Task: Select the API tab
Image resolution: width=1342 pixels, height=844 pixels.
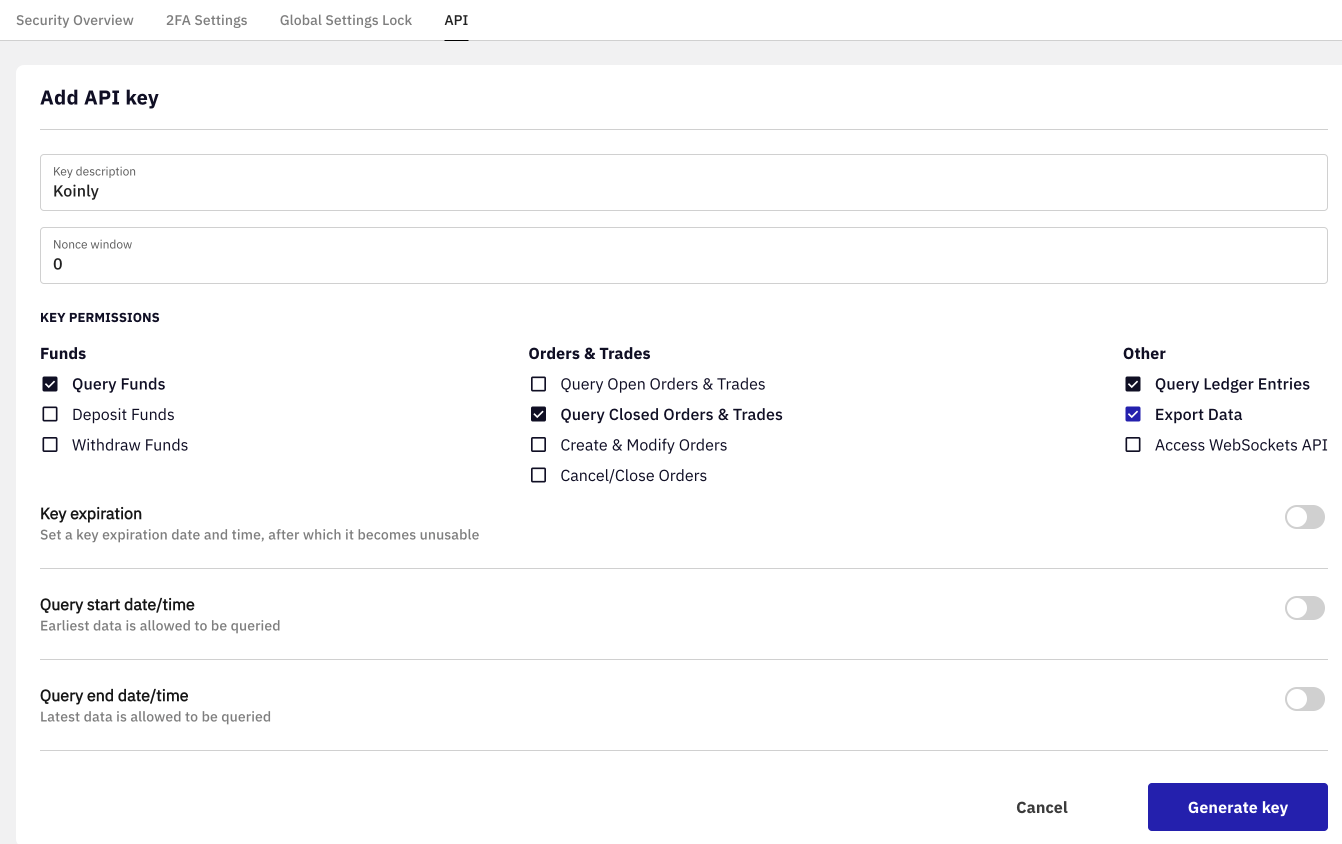Action: pos(456,20)
